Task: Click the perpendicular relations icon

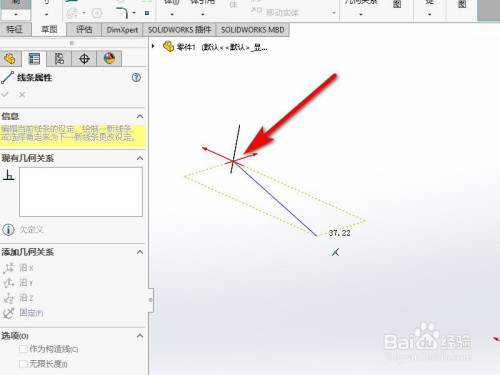Action: [9, 174]
